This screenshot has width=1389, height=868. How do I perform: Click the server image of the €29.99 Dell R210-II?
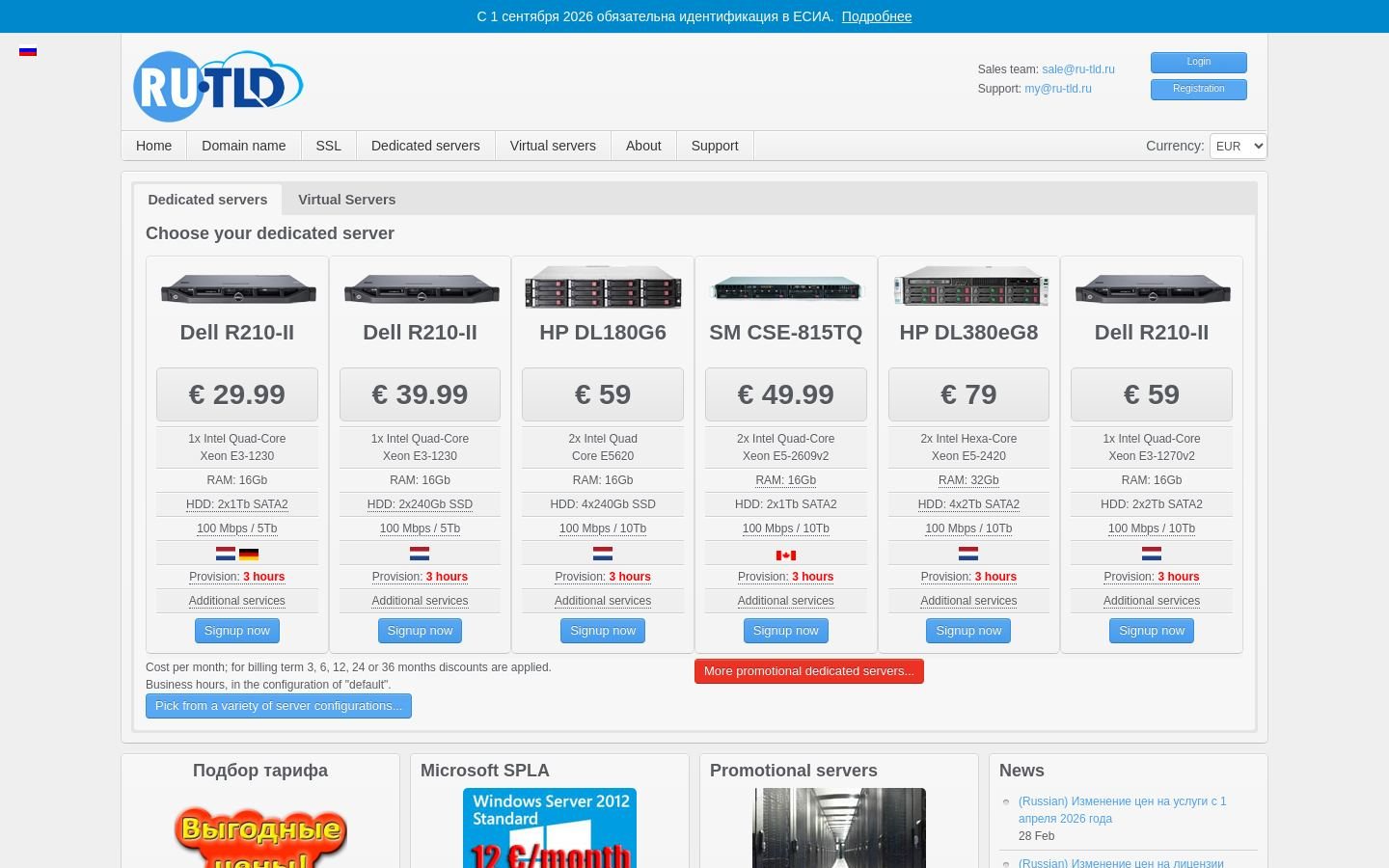238,288
